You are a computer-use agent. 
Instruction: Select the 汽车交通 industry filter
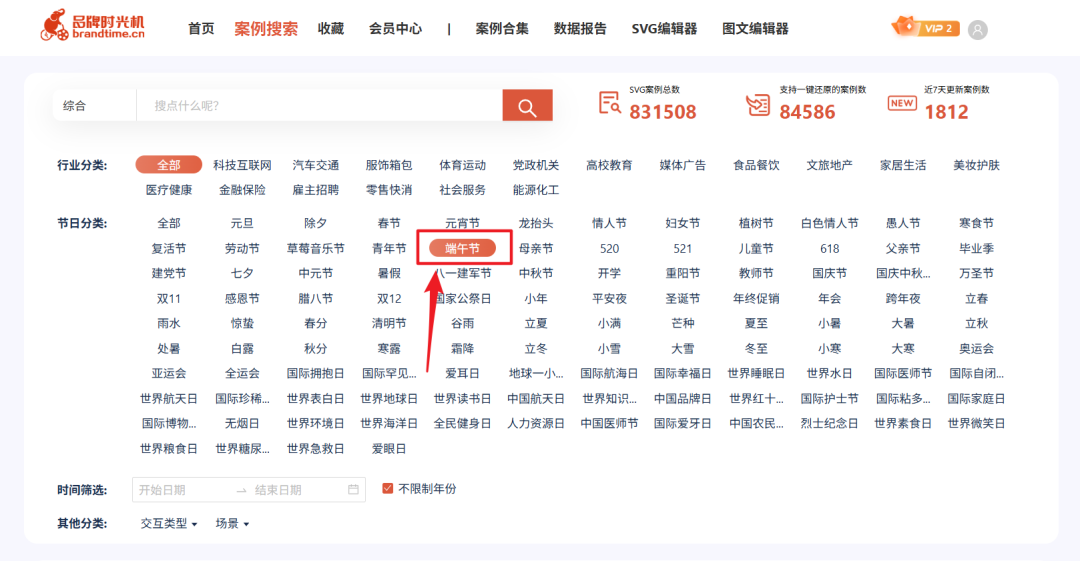point(315,165)
